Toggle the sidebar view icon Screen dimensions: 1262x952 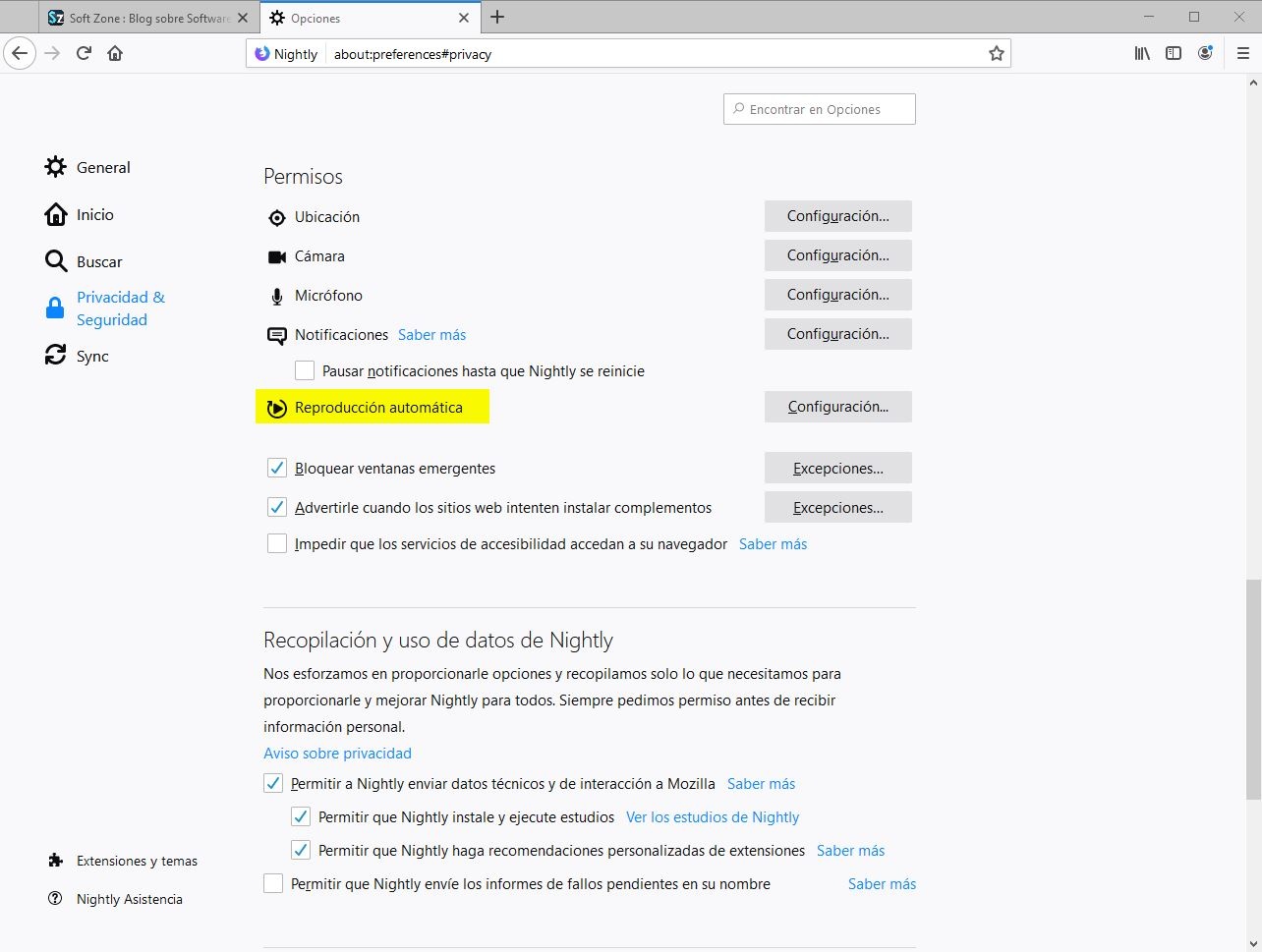coord(1174,53)
